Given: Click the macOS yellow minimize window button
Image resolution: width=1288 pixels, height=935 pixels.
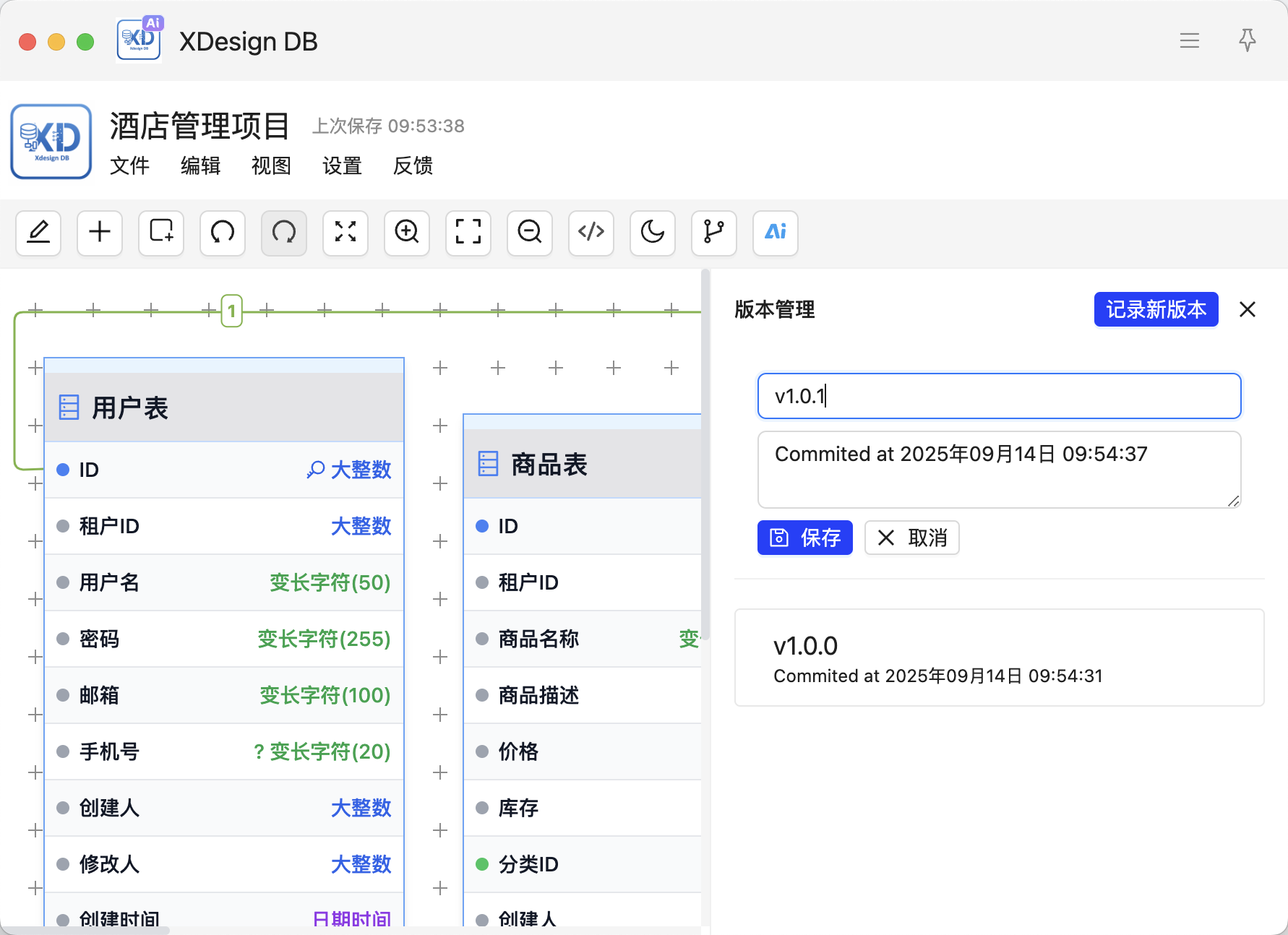Looking at the screenshot, I should pos(56,42).
